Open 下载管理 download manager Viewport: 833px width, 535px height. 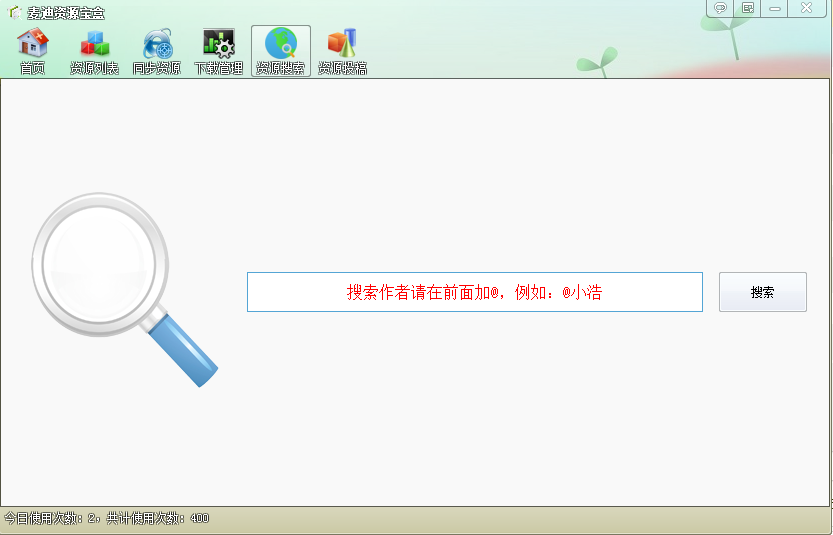(219, 52)
